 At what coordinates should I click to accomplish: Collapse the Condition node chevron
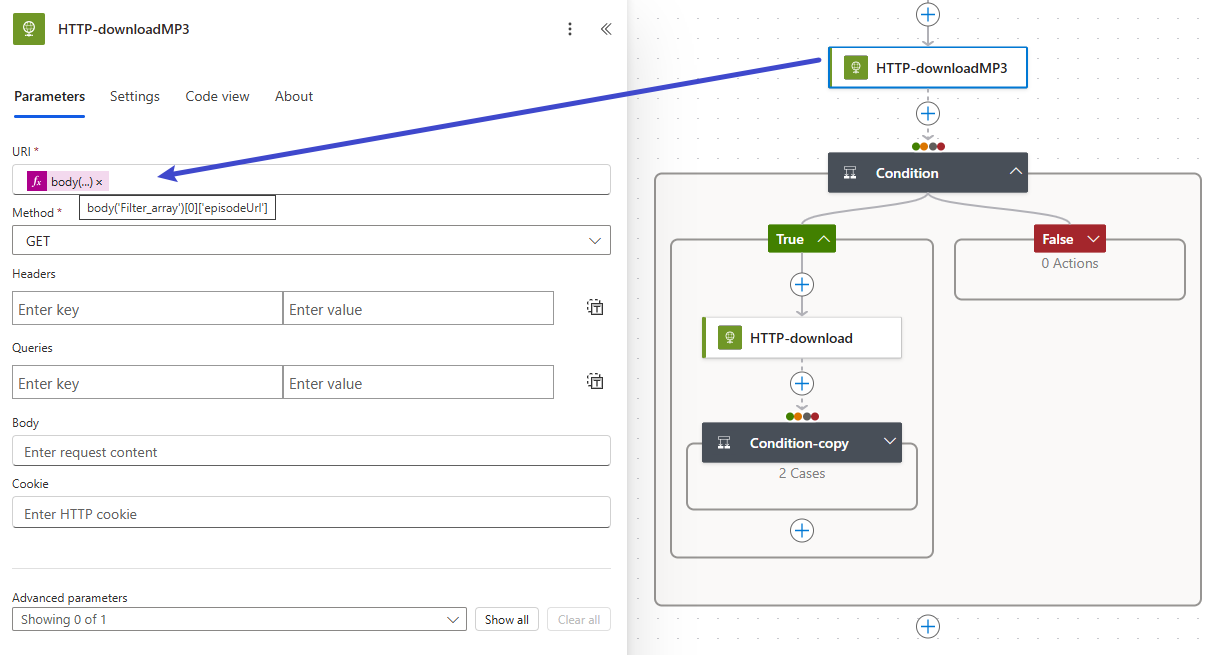(x=1015, y=173)
